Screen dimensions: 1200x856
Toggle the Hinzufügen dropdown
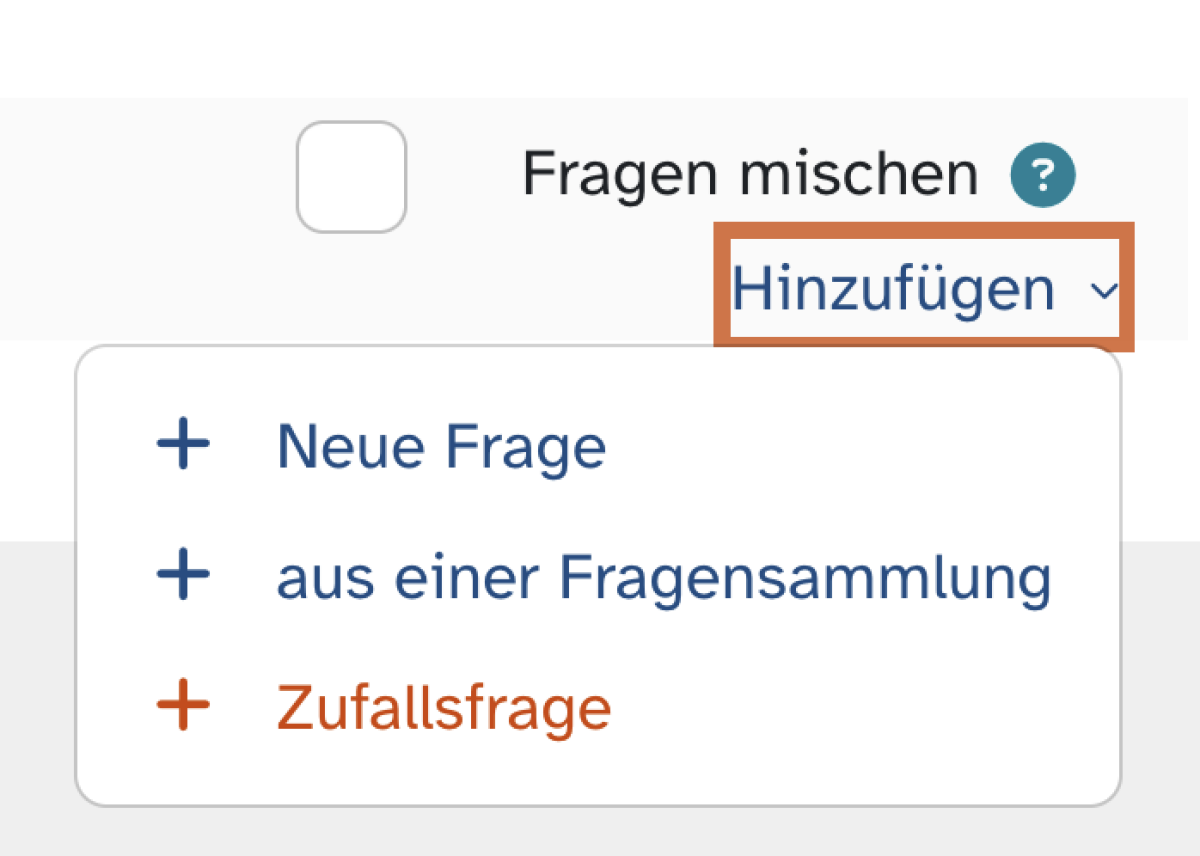[x=924, y=288]
